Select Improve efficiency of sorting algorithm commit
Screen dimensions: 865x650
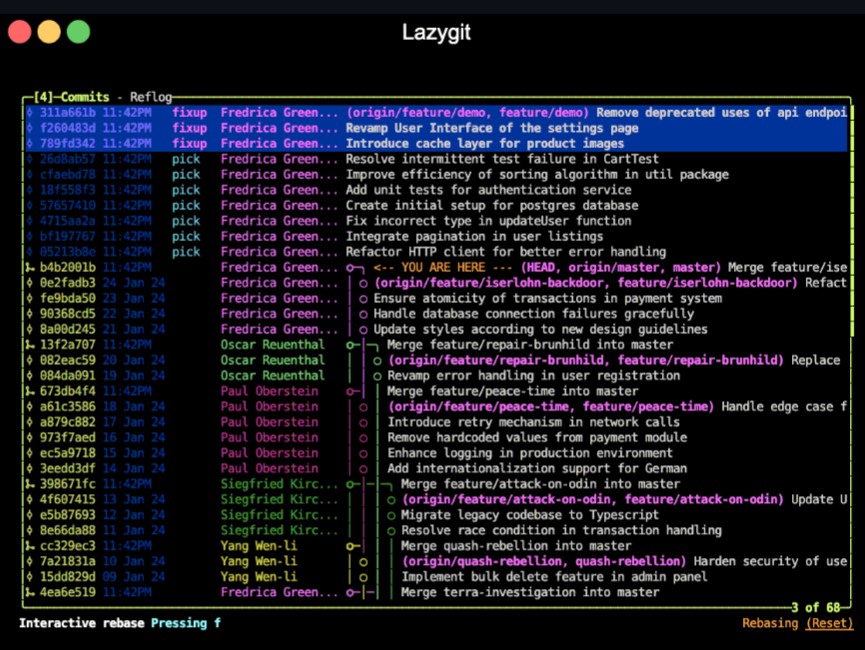point(436,174)
